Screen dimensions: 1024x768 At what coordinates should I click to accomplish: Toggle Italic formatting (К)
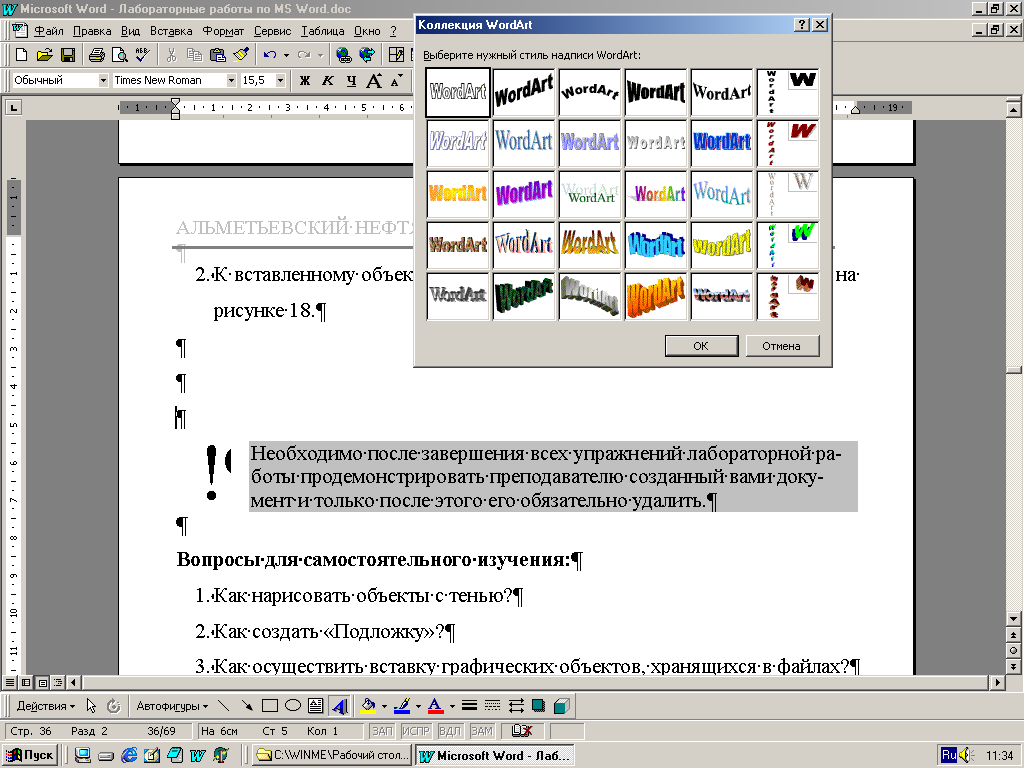tap(328, 80)
